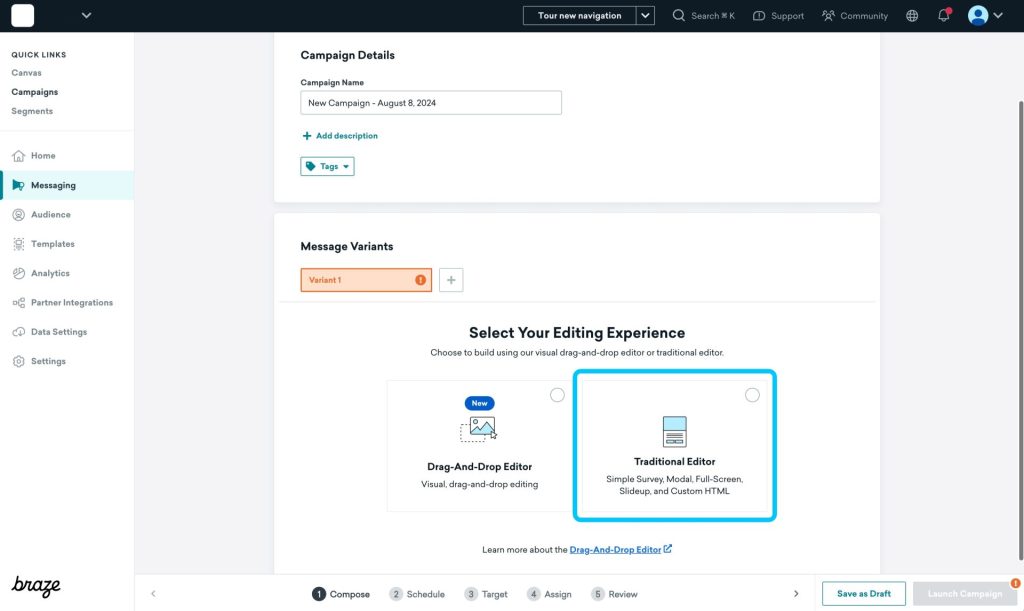Screen dimensions: 1024x611
Task: Click Partner Integrations icon
Action: (x=18, y=303)
